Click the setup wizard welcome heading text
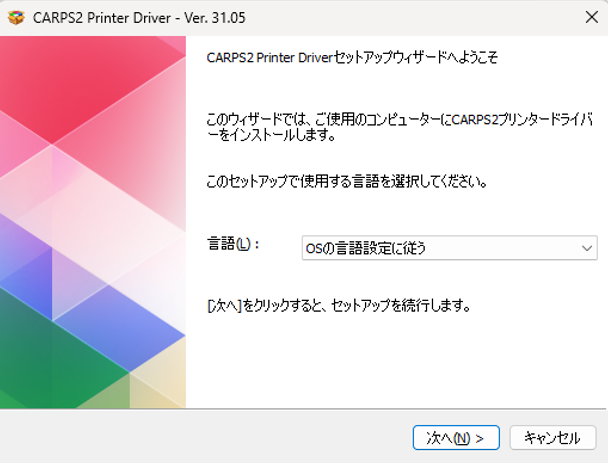608x463 pixels. tap(352, 57)
